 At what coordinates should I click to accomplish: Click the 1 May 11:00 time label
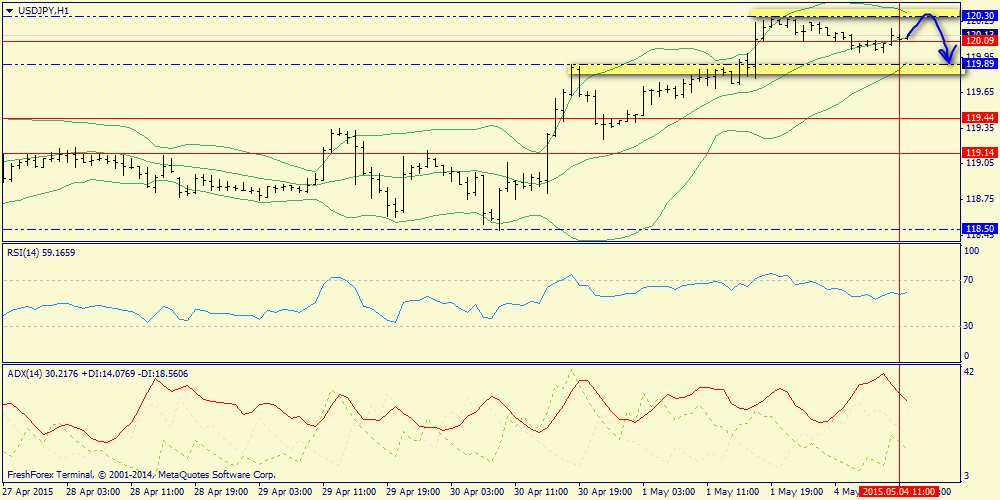coord(731,492)
